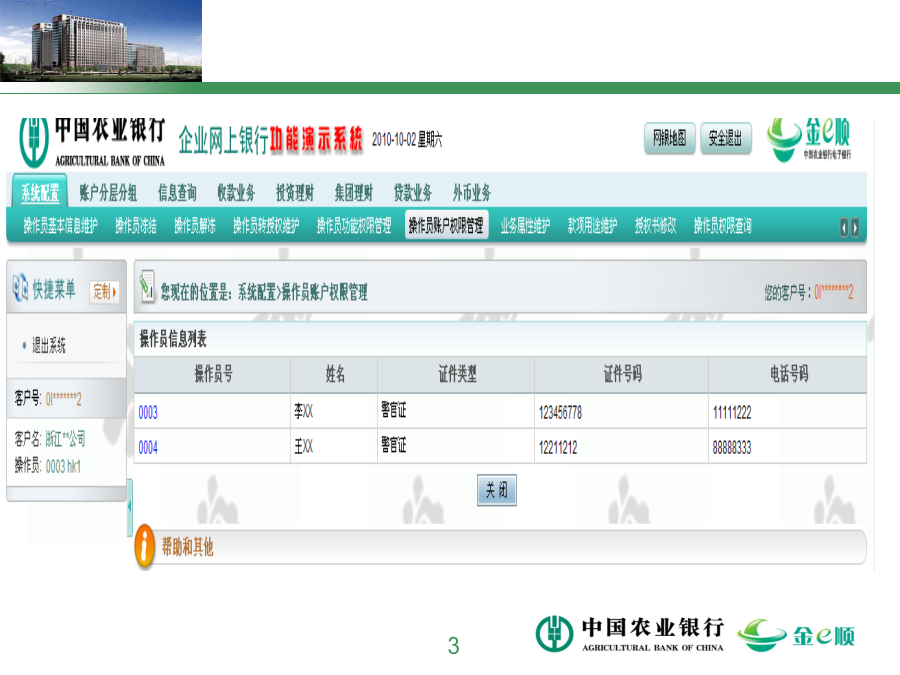The height and width of the screenshot is (675, 900).
Task: Click the 电话号码 column header
Action: 789,374
